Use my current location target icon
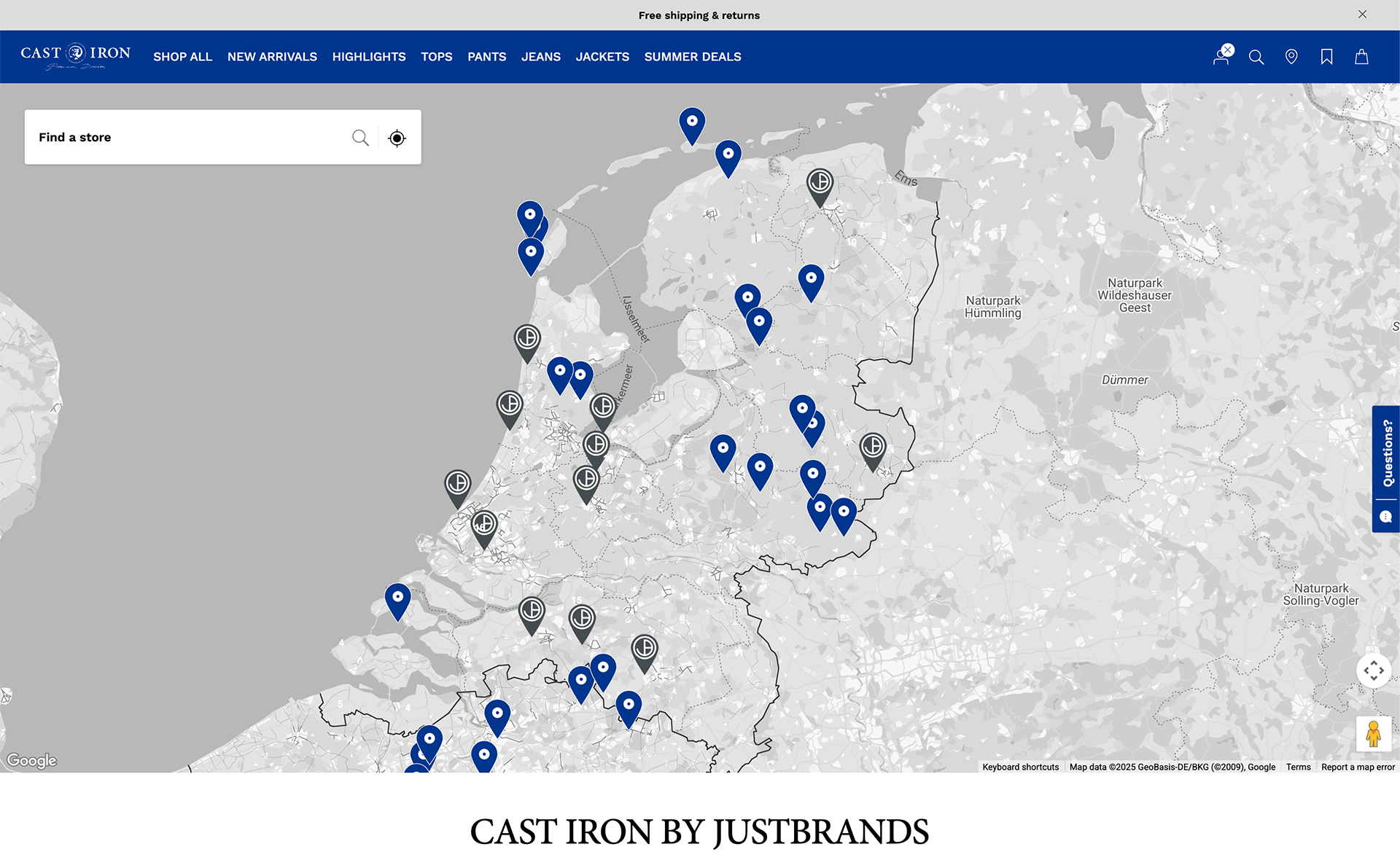Viewport: 1400px width, 852px height. pos(397,138)
